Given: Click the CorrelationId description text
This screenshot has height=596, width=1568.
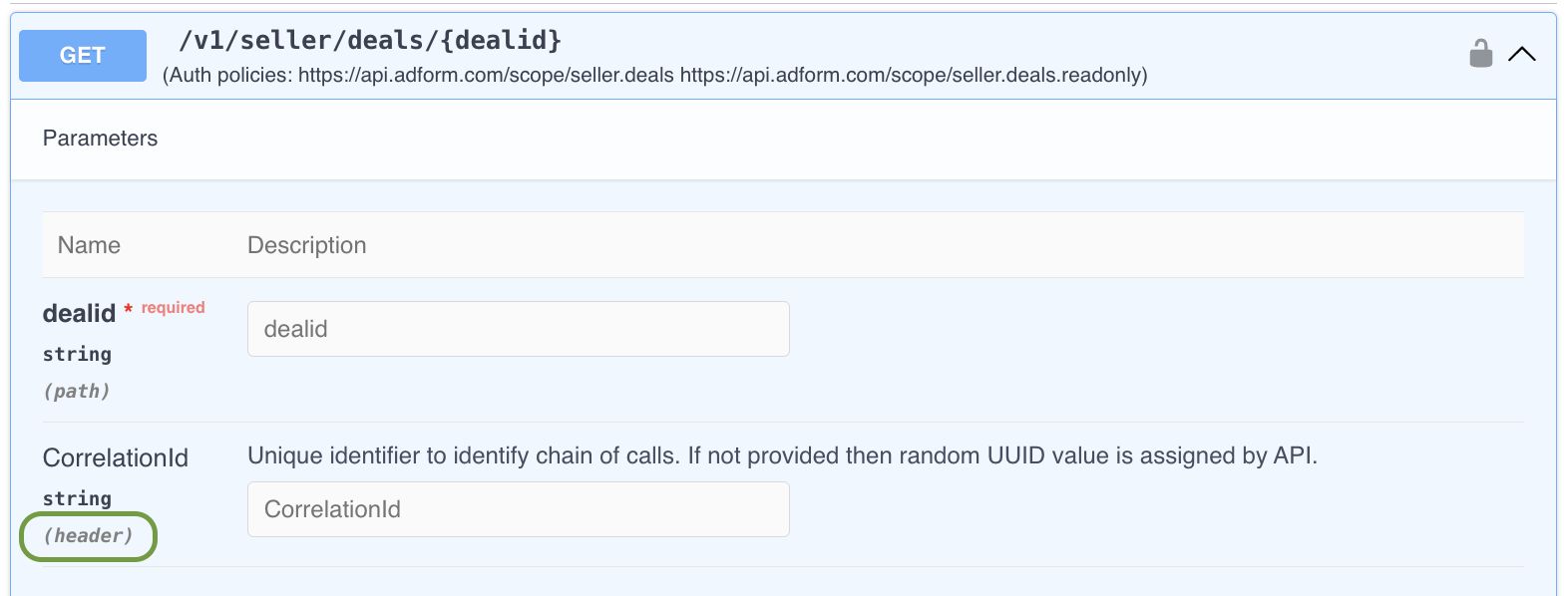Looking at the screenshot, I should 783,455.
